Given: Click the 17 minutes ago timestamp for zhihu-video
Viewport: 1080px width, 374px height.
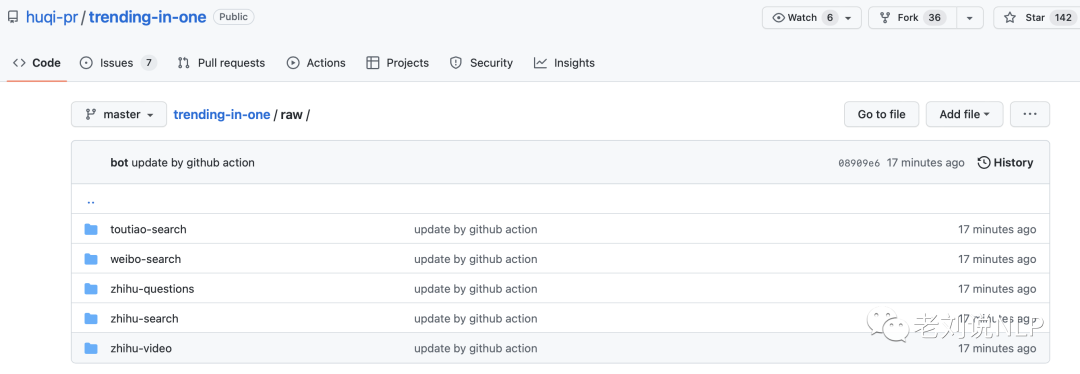Looking at the screenshot, I should pyautogui.click(x=997, y=348).
